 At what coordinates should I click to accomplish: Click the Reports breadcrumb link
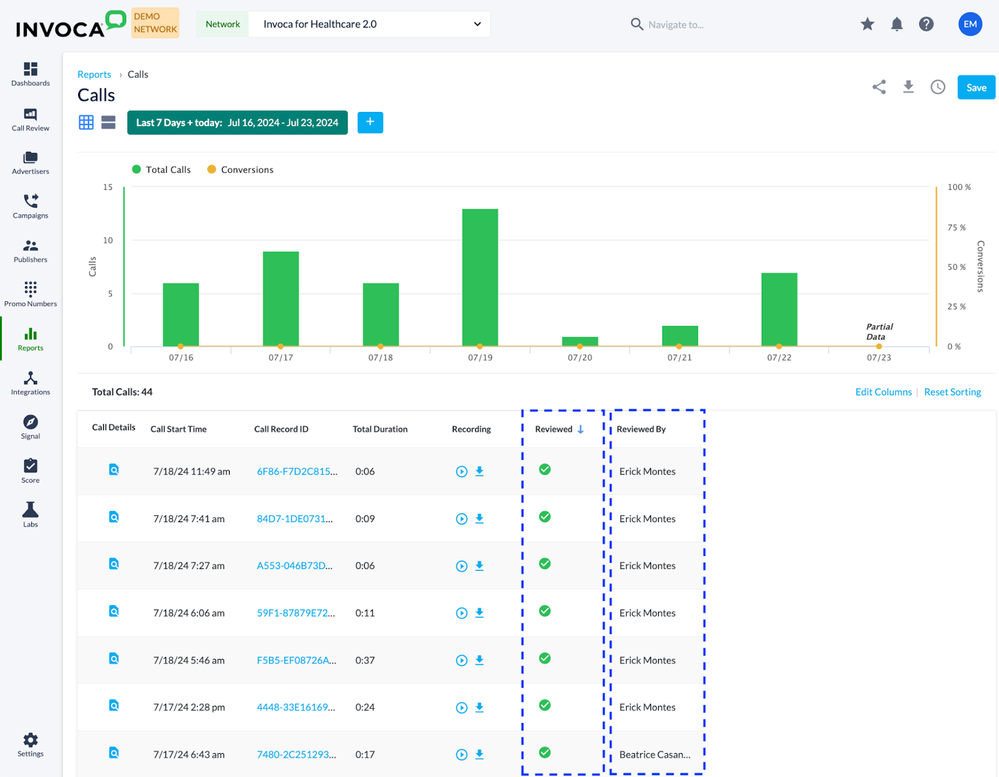click(94, 75)
